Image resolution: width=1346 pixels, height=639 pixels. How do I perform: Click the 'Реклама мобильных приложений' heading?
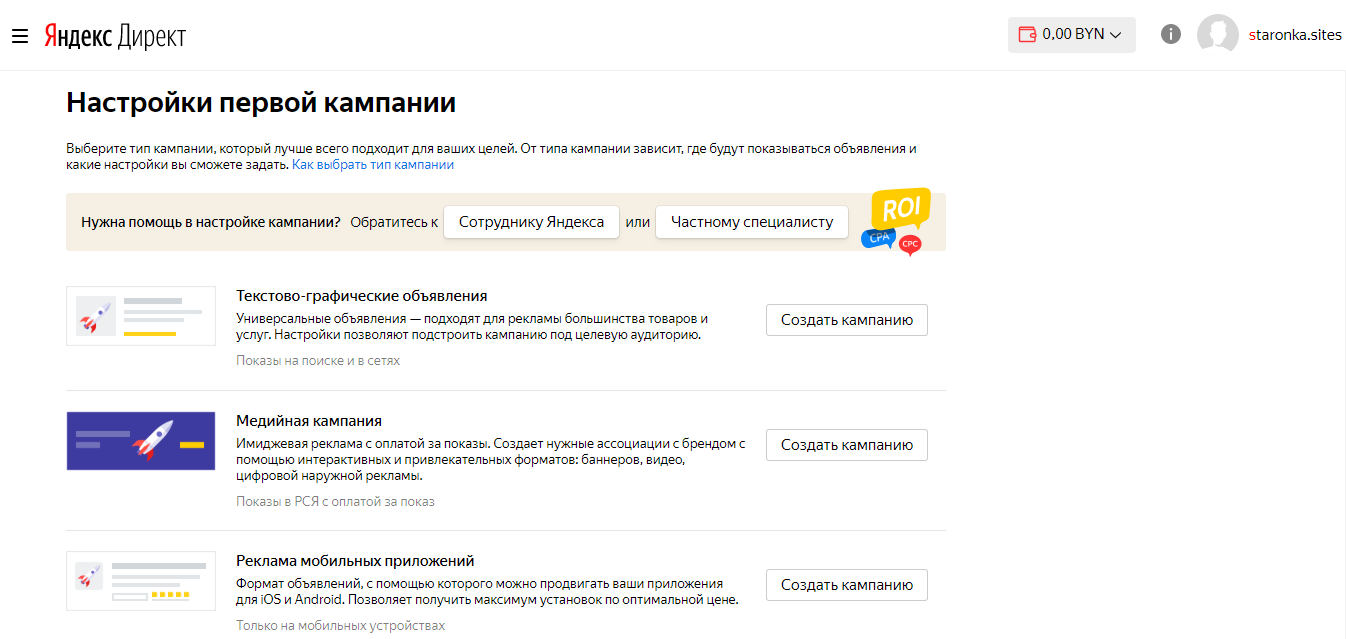pyautogui.click(x=355, y=561)
